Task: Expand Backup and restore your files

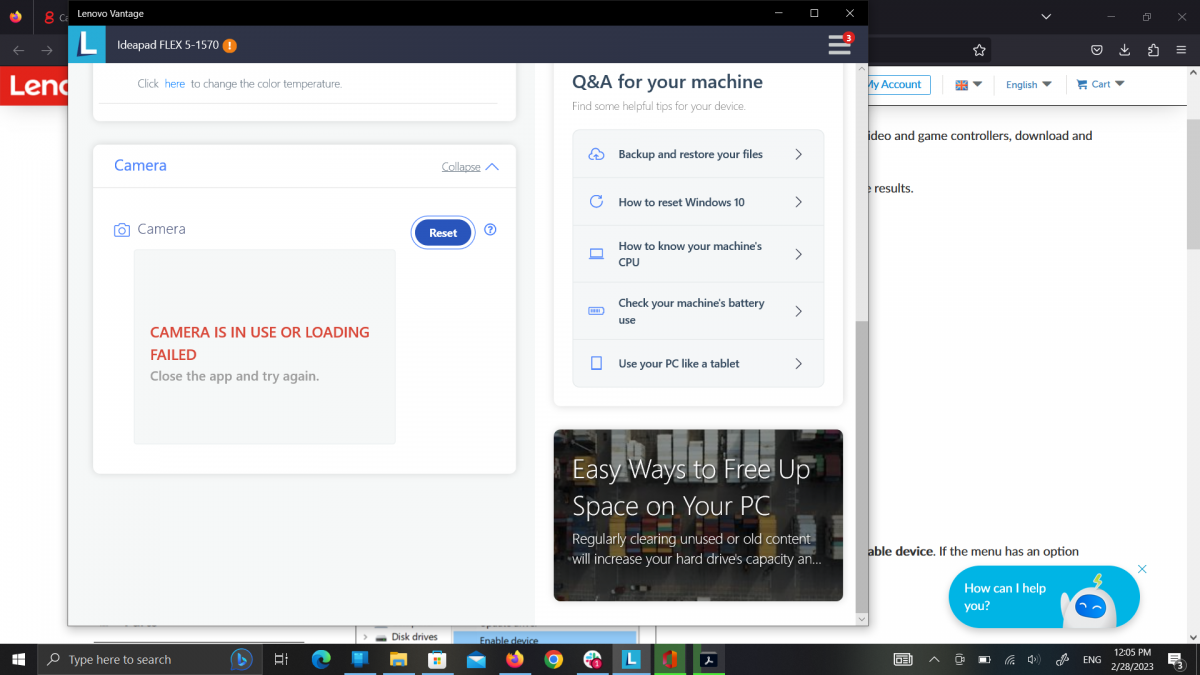Action: 698,154
